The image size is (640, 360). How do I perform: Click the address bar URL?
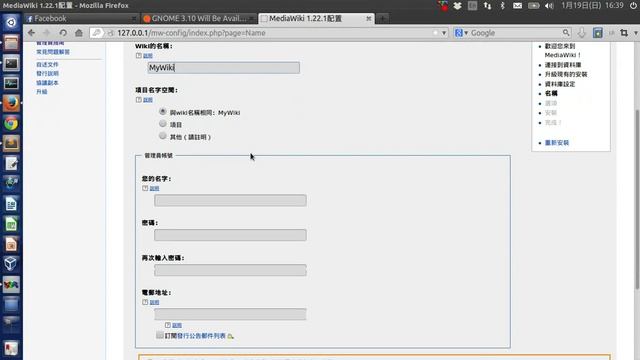click(x=191, y=33)
